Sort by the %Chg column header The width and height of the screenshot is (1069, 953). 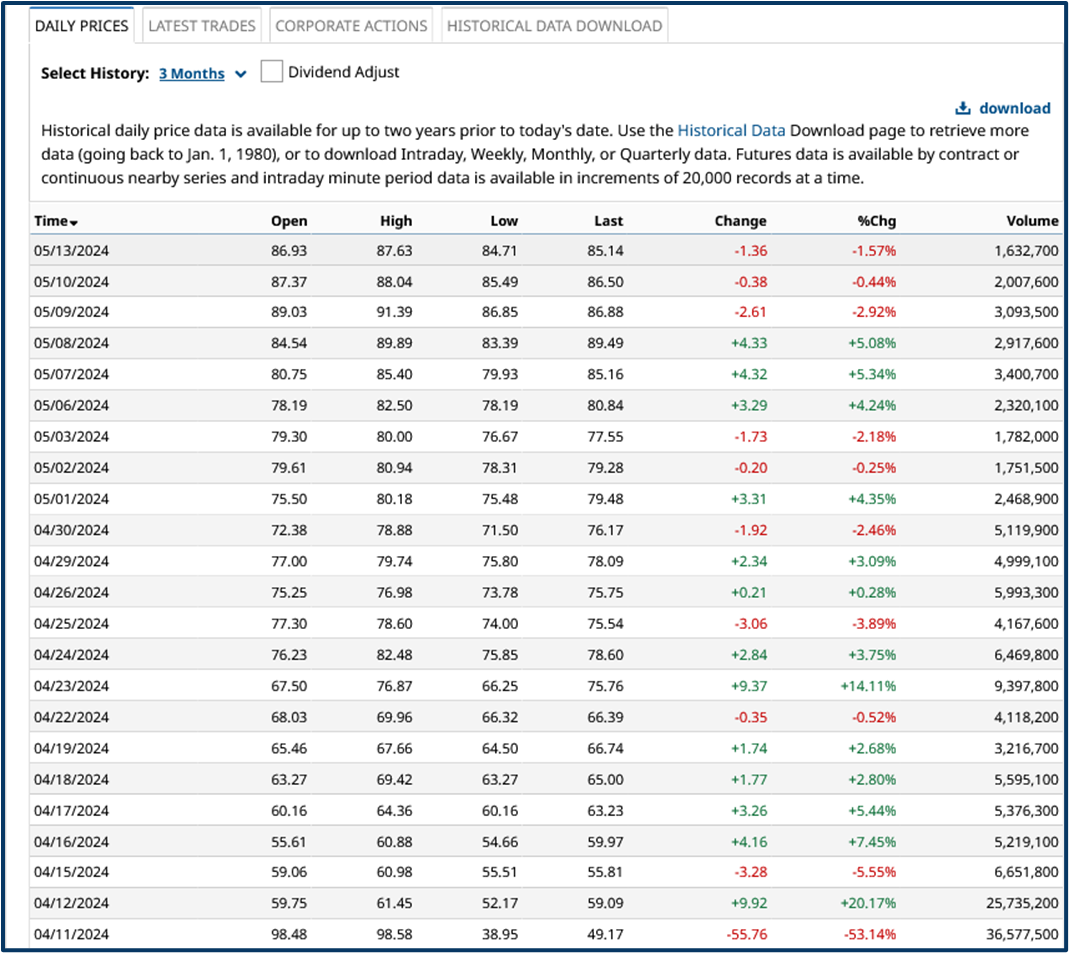pyautogui.click(x=876, y=221)
